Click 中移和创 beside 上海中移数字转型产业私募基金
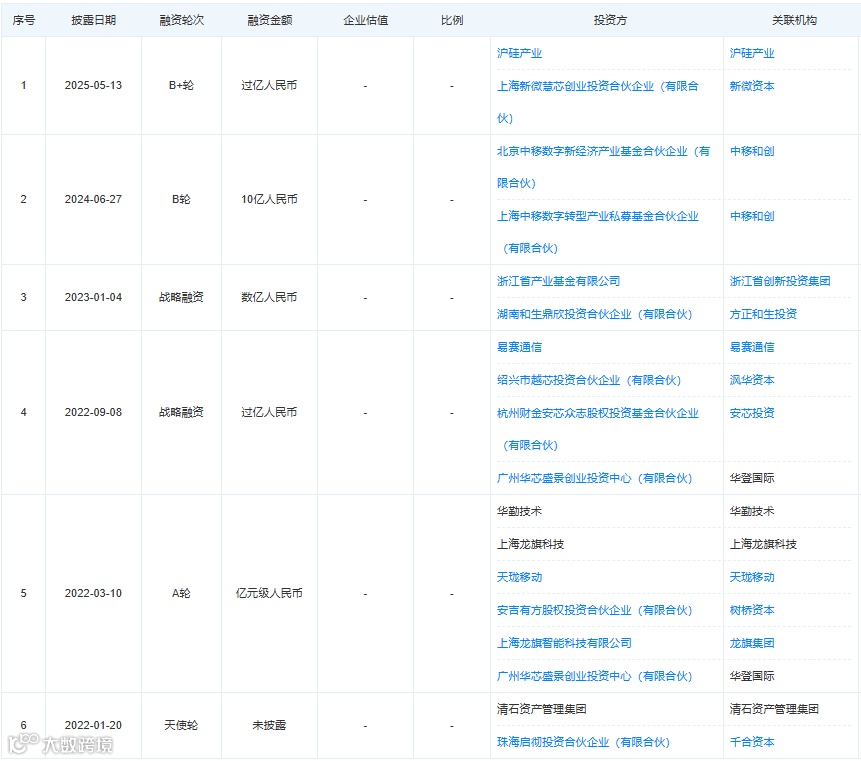861x761 pixels. point(752,216)
